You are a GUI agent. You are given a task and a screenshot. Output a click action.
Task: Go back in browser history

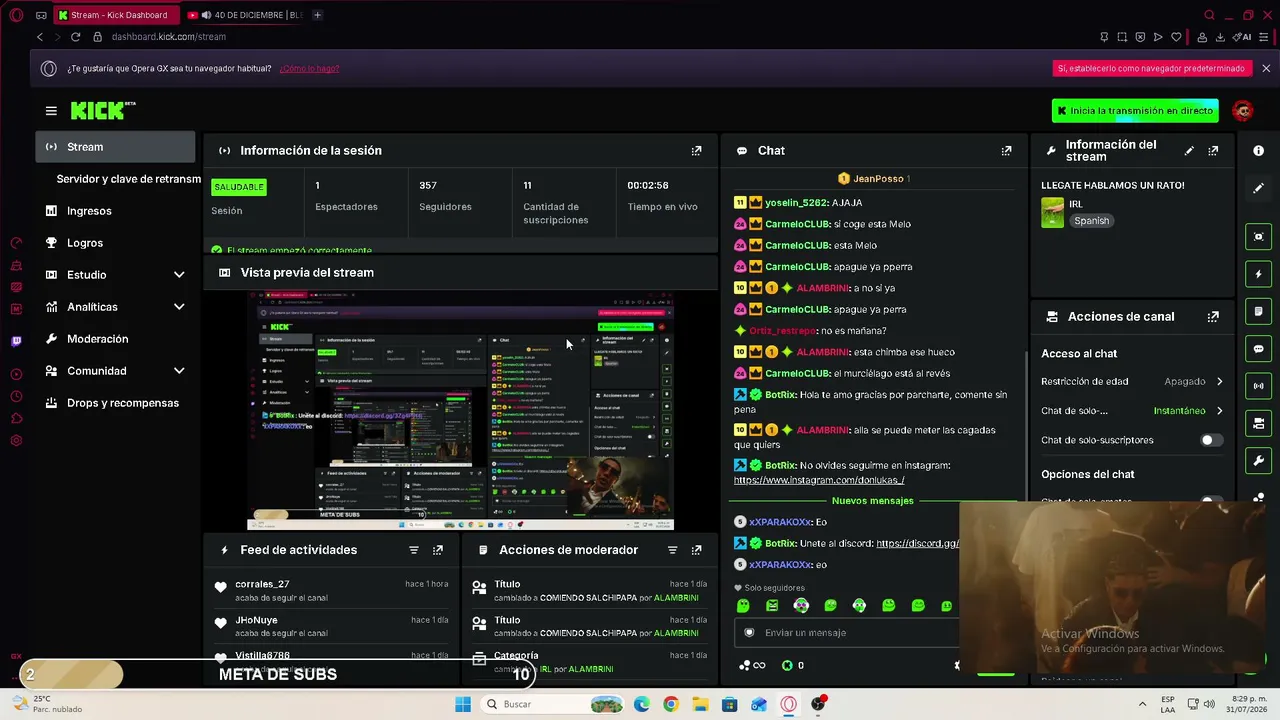coord(40,37)
